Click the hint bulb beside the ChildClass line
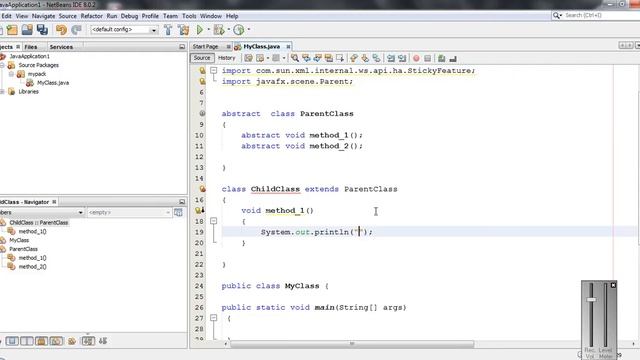 (202, 189)
